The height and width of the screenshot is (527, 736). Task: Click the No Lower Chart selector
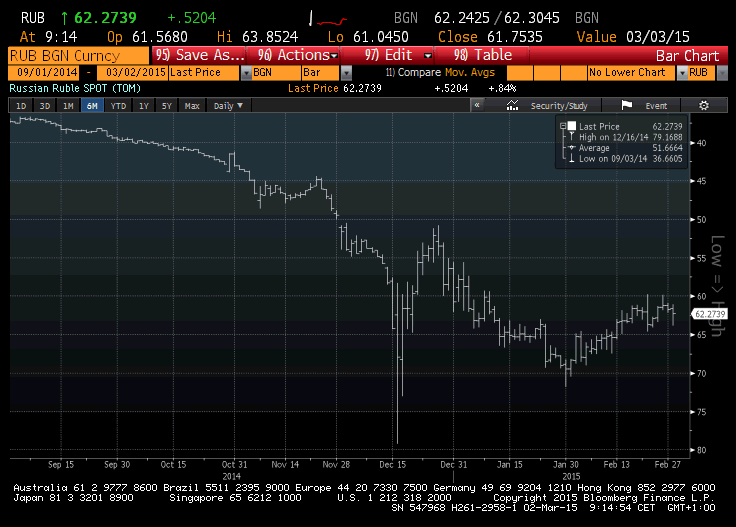[631, 73]
